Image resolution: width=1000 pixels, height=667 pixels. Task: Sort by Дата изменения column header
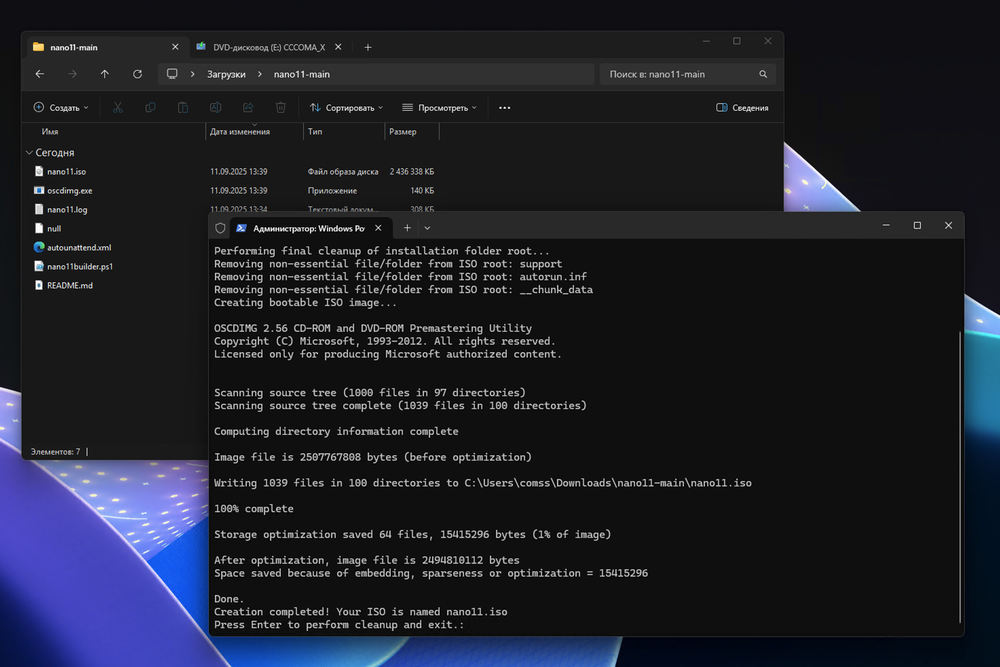tap(240, 131)
